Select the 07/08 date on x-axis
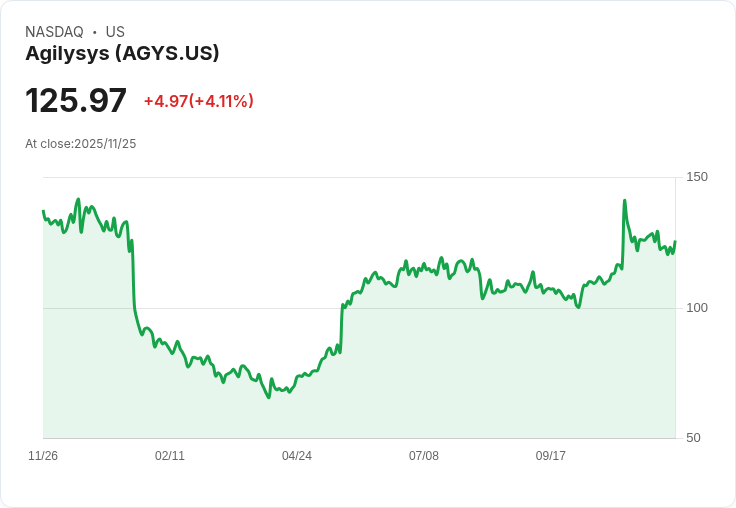Screen dimensions: 736x508 click(x=424, y=456)
